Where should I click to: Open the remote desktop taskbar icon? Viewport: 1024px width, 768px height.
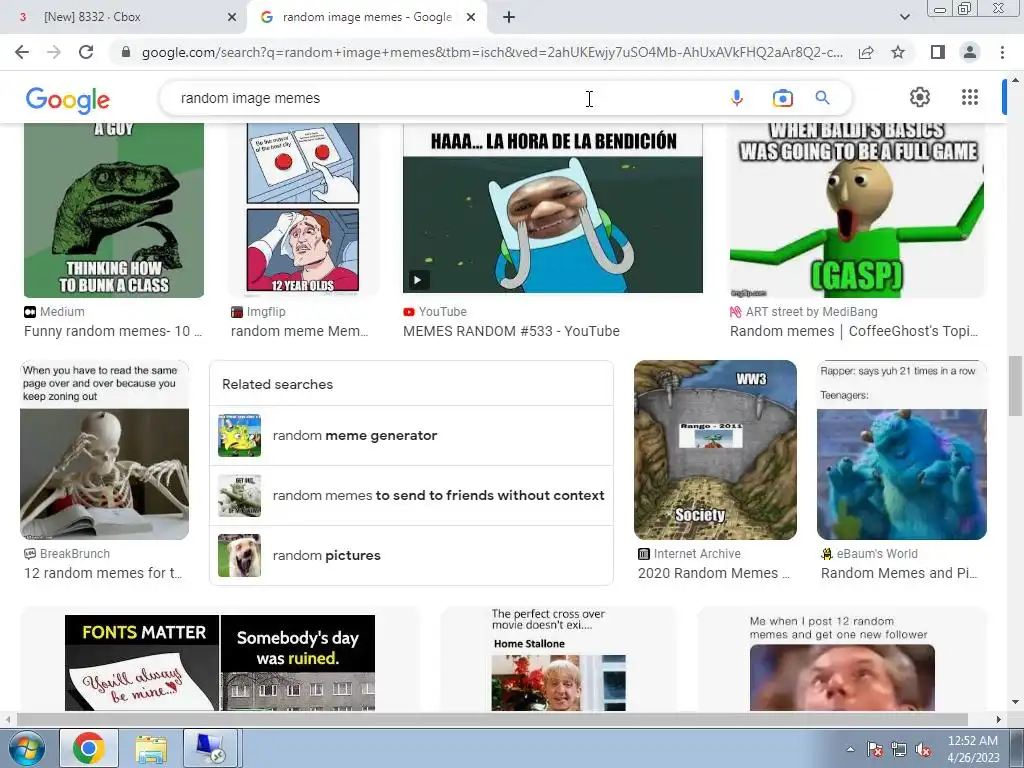coord(212,748)
